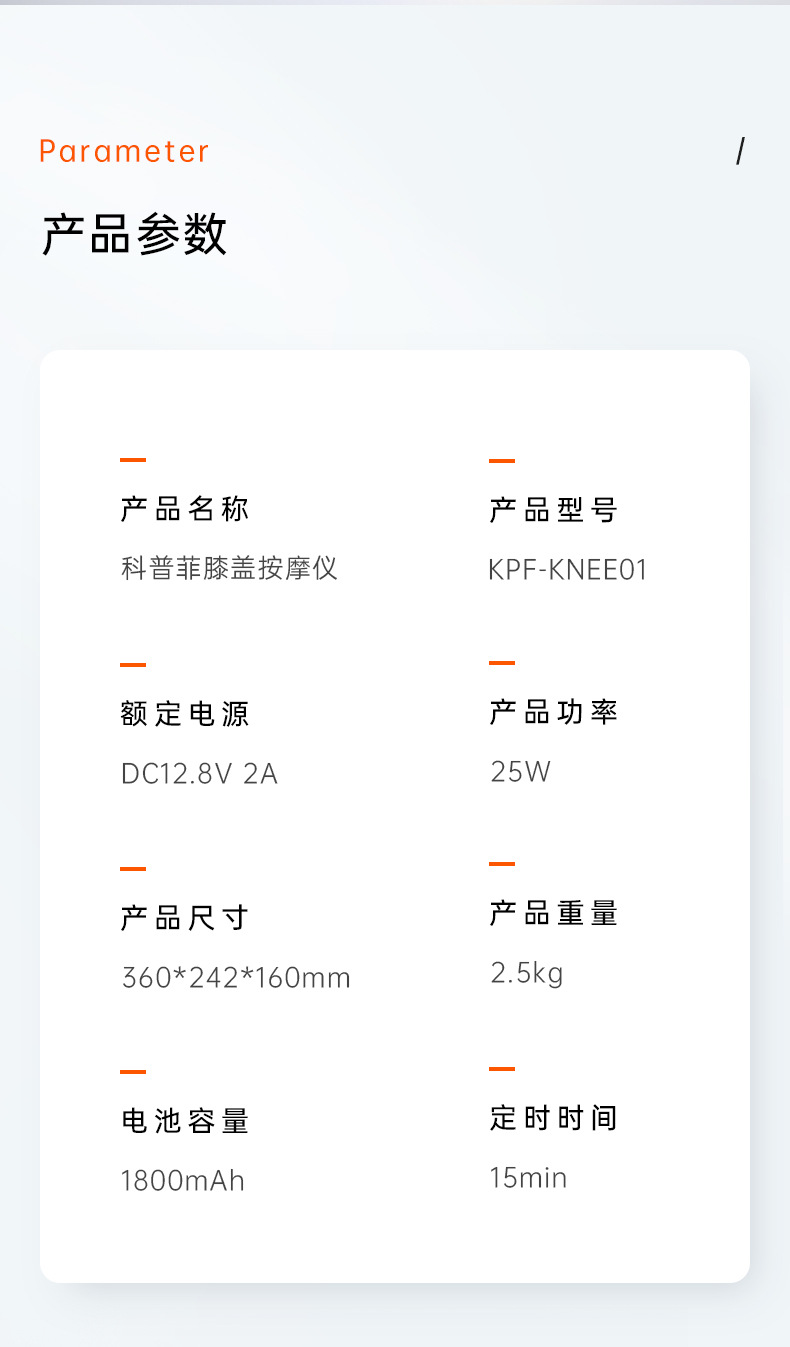Select the 产品名称 label
The width and height of the screenshot is (790, 1347).
[185, 509]
